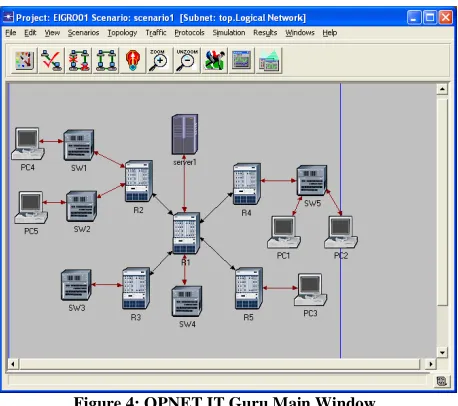The width and height of the screenshot is (458, 406).
Task: Open the Topology menu
Action: (x=122, y=33)
